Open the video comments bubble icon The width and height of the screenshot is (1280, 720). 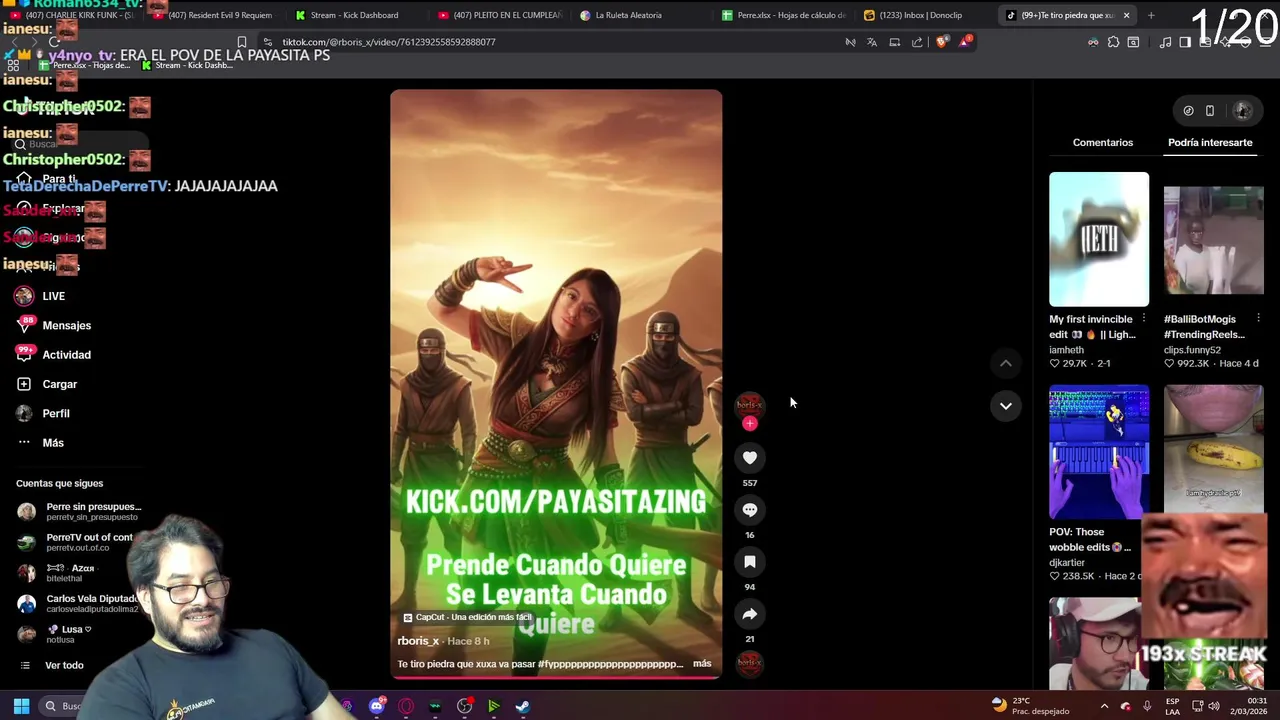[x=749, y=509]
